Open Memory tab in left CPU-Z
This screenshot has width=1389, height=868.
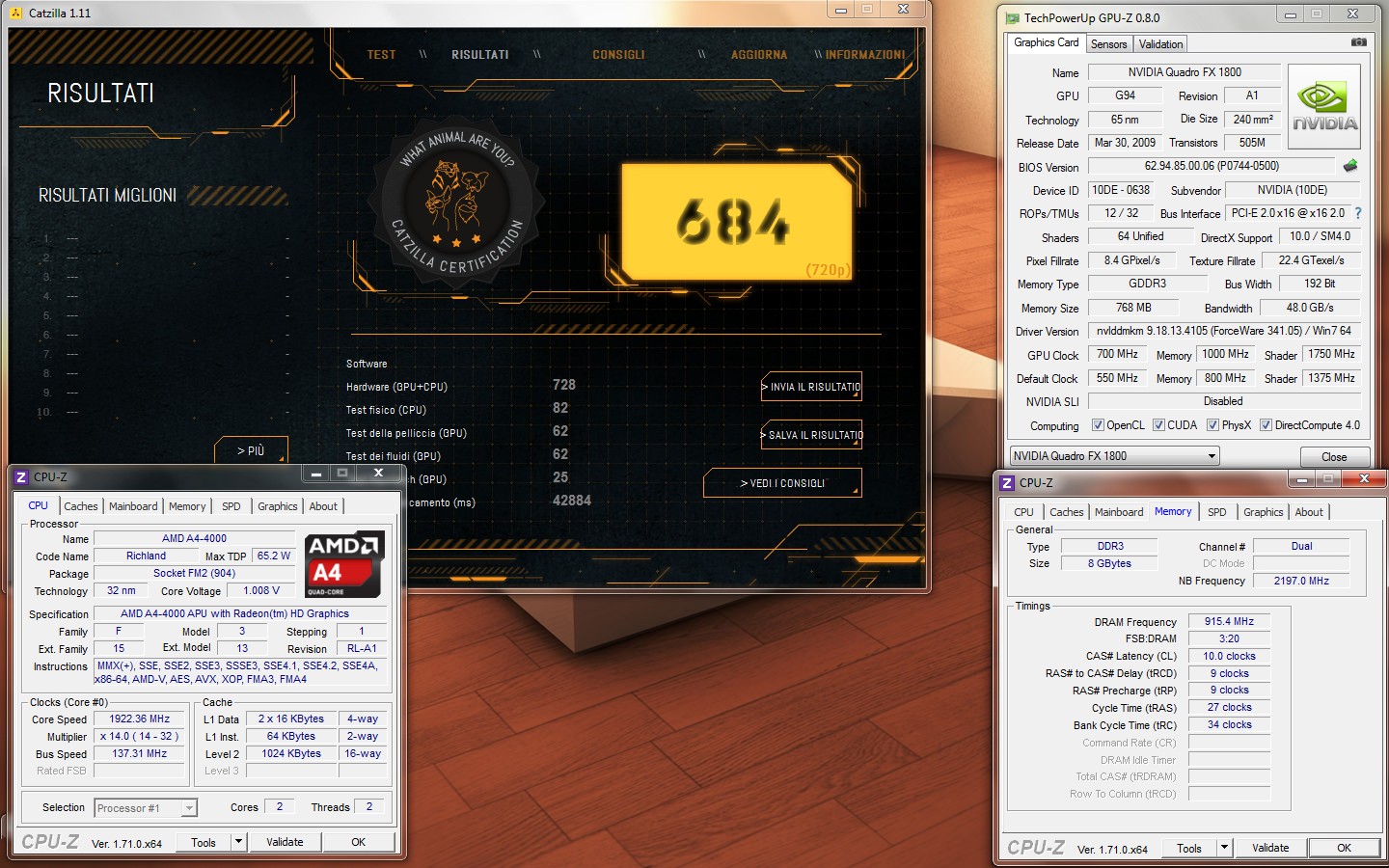[x=187, y=506]
